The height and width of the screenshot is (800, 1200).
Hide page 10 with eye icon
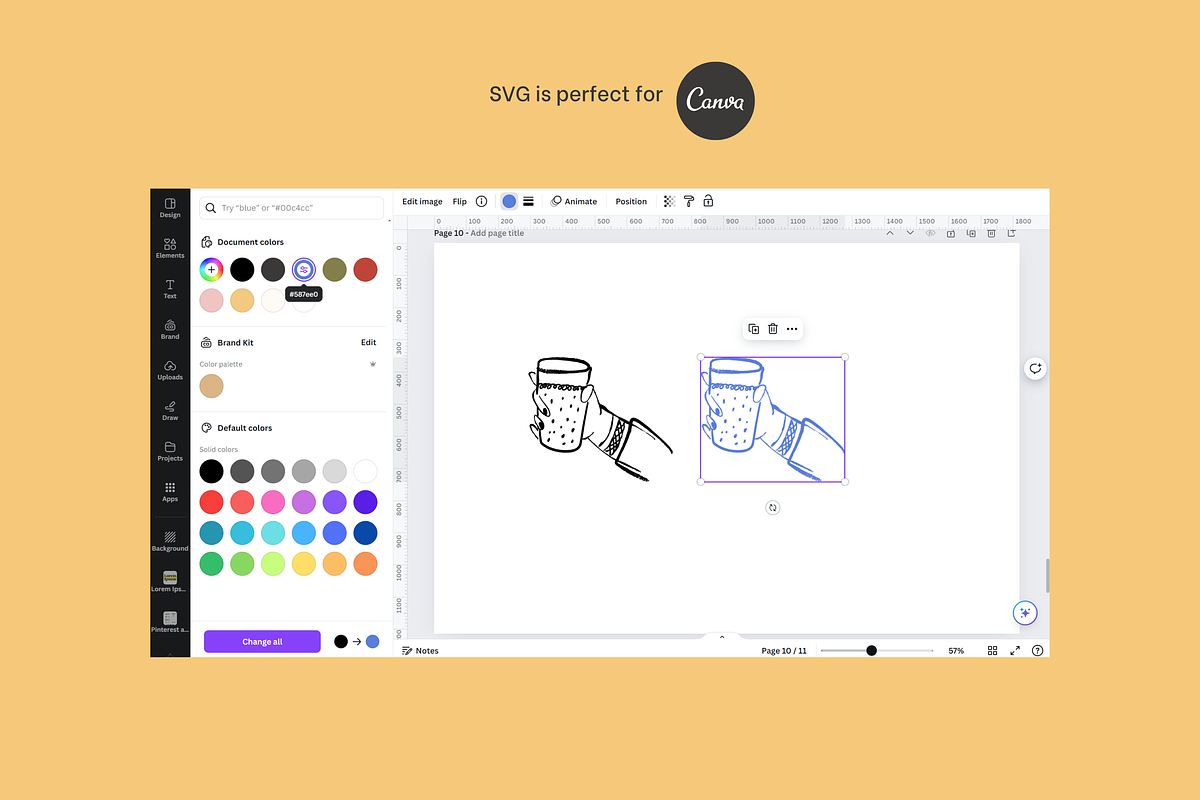[x=930, y=233]
